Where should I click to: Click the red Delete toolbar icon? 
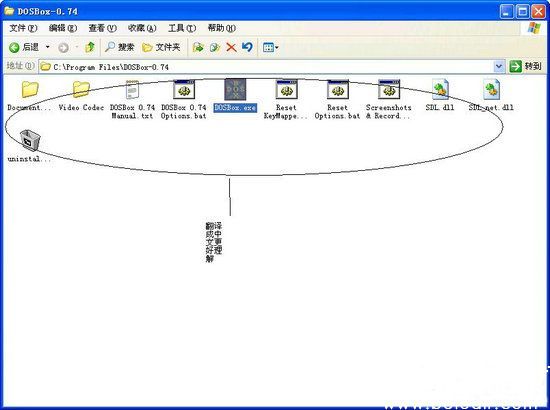click(231, 47)
